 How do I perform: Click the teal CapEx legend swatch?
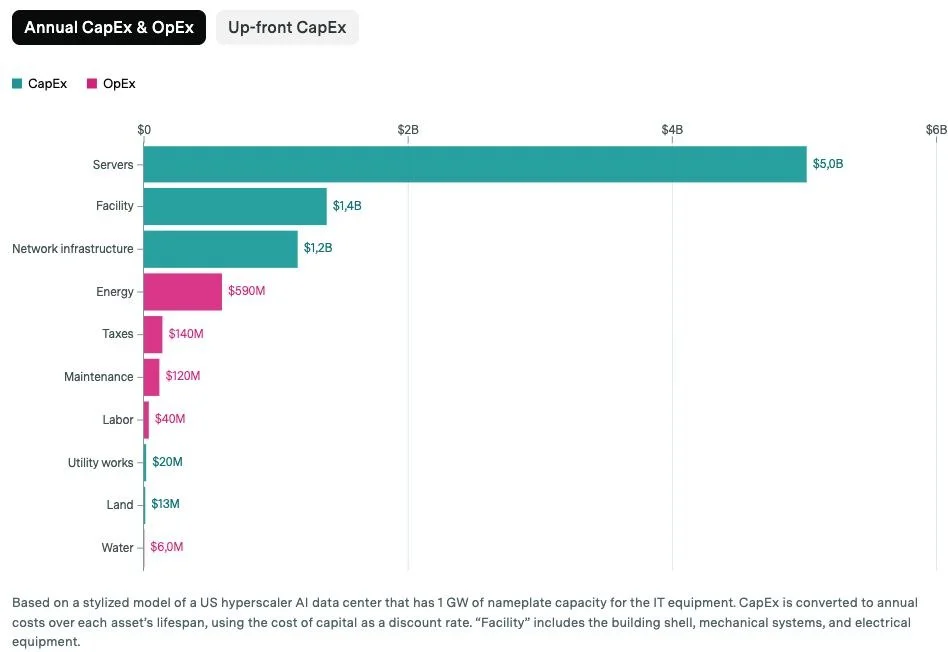tap(17, 83)
